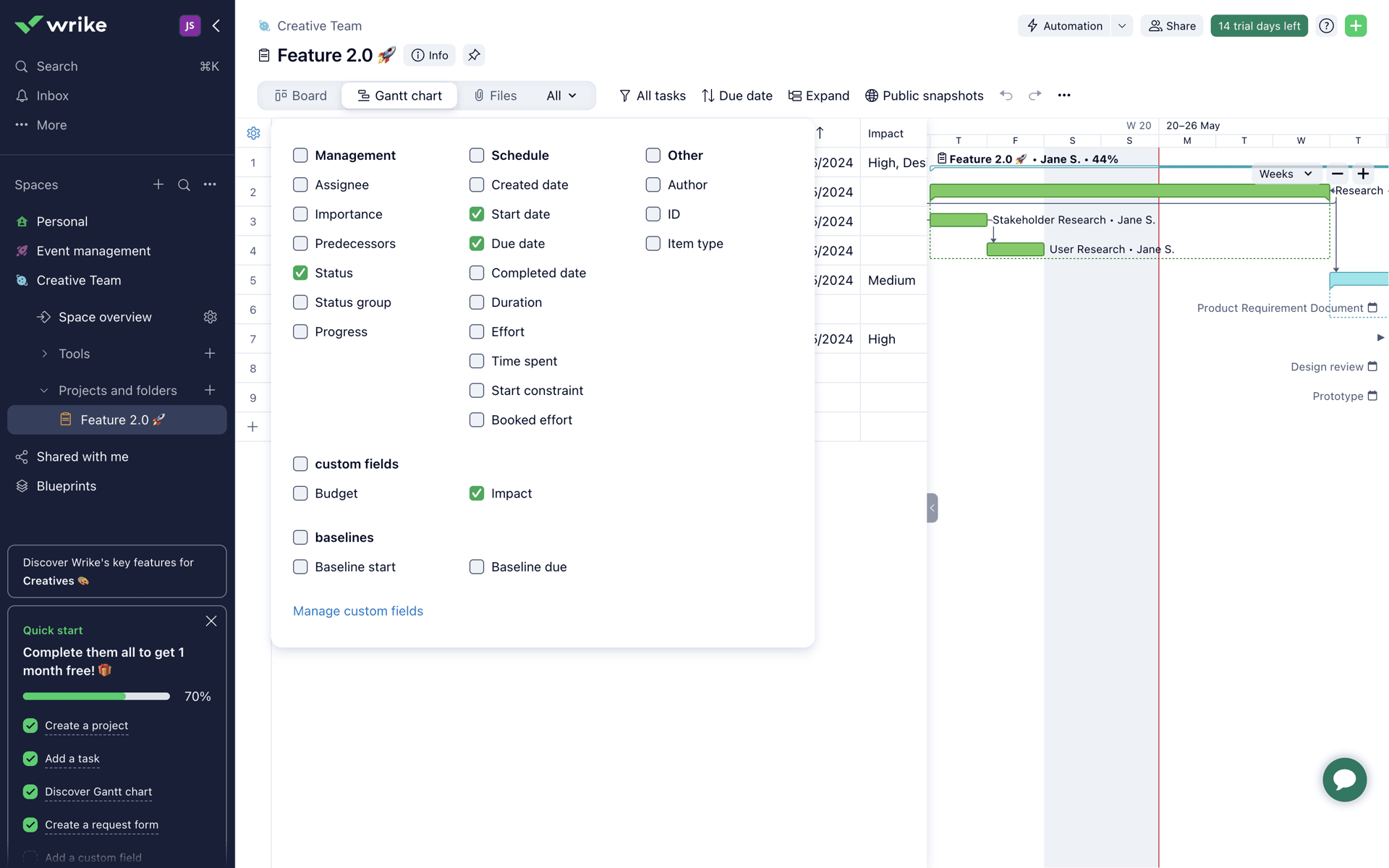Click the Quick start progress bar
The width and height of the screenshot is (1389, 868).
[96, 696]
